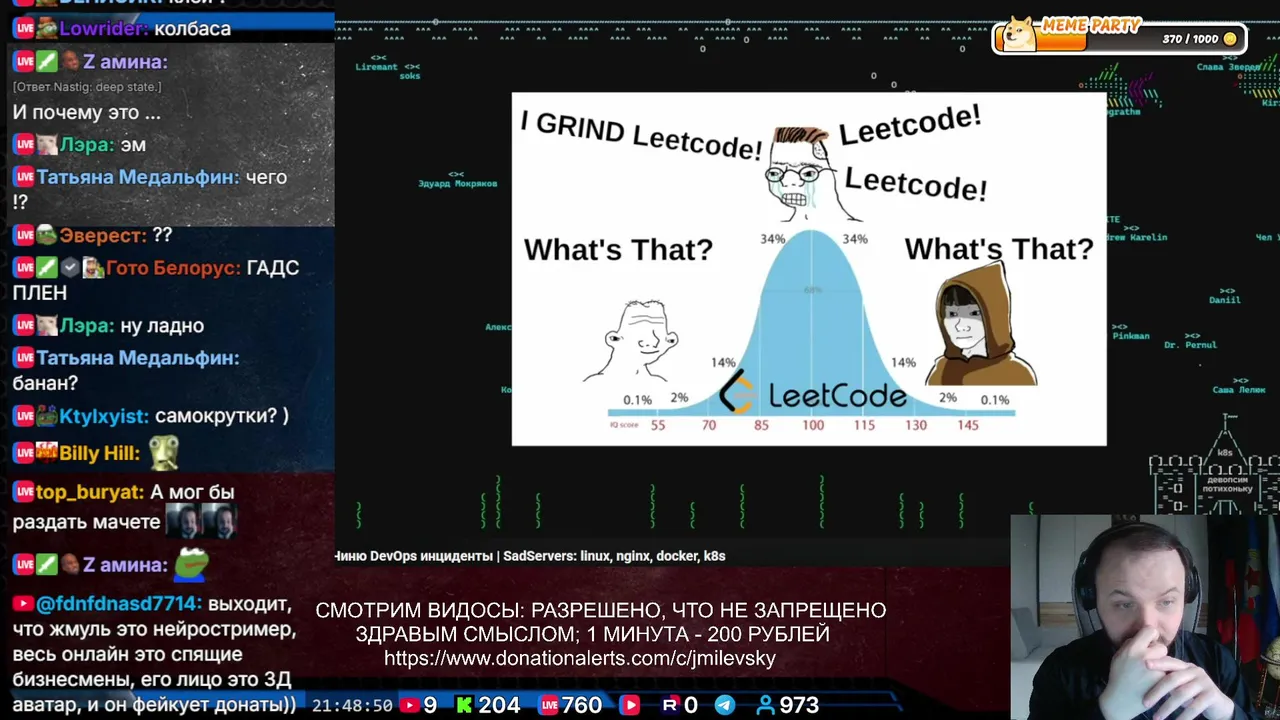Click the face emotes after 'раздать мачете'
Image resolution: width=1280 pixels, height=720 pixels.
(200, 521)
